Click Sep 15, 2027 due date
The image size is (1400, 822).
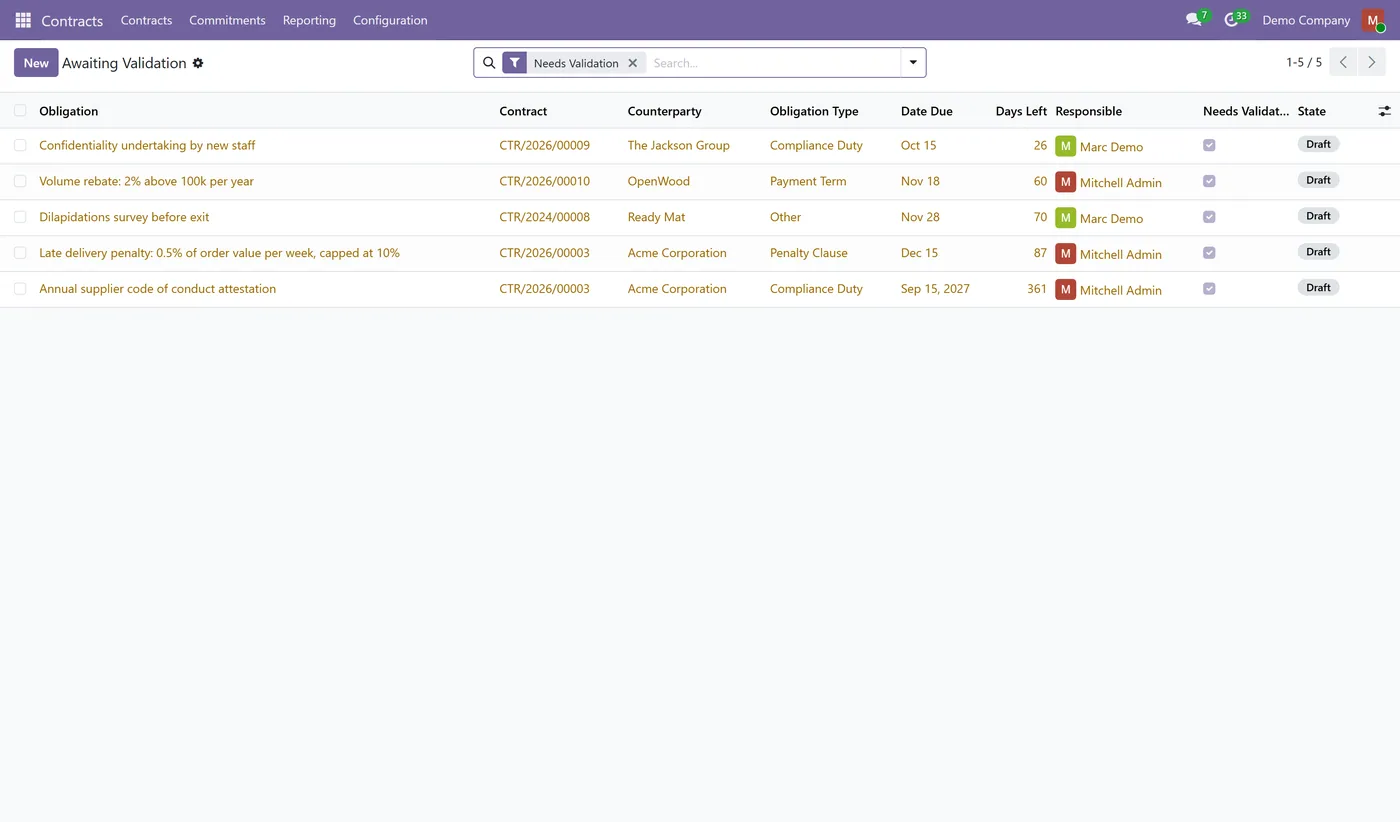935,289
